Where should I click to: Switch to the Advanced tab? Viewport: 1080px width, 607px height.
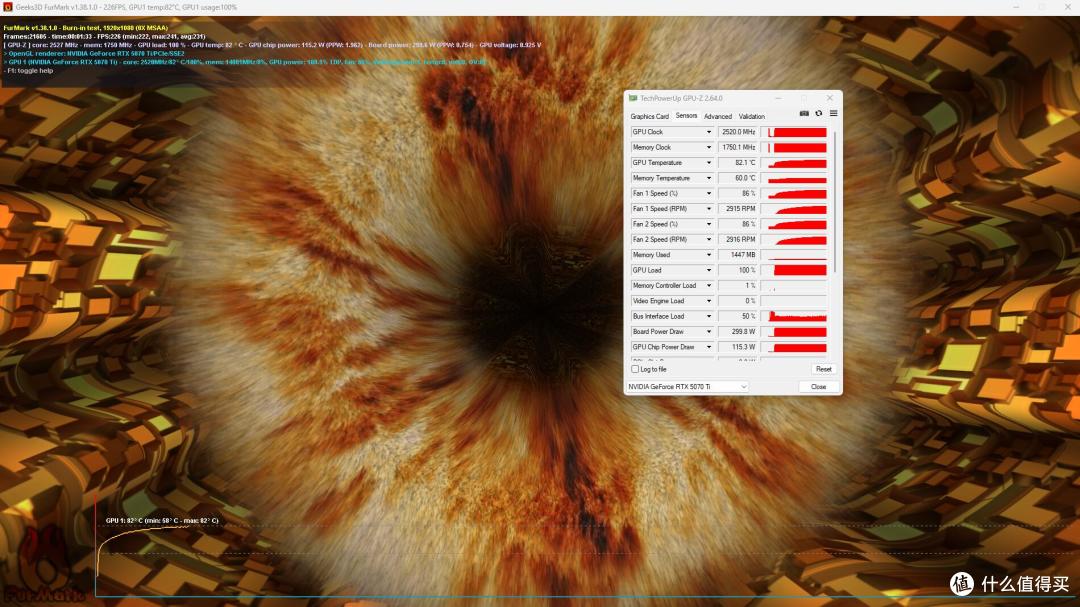coord(718,116)
